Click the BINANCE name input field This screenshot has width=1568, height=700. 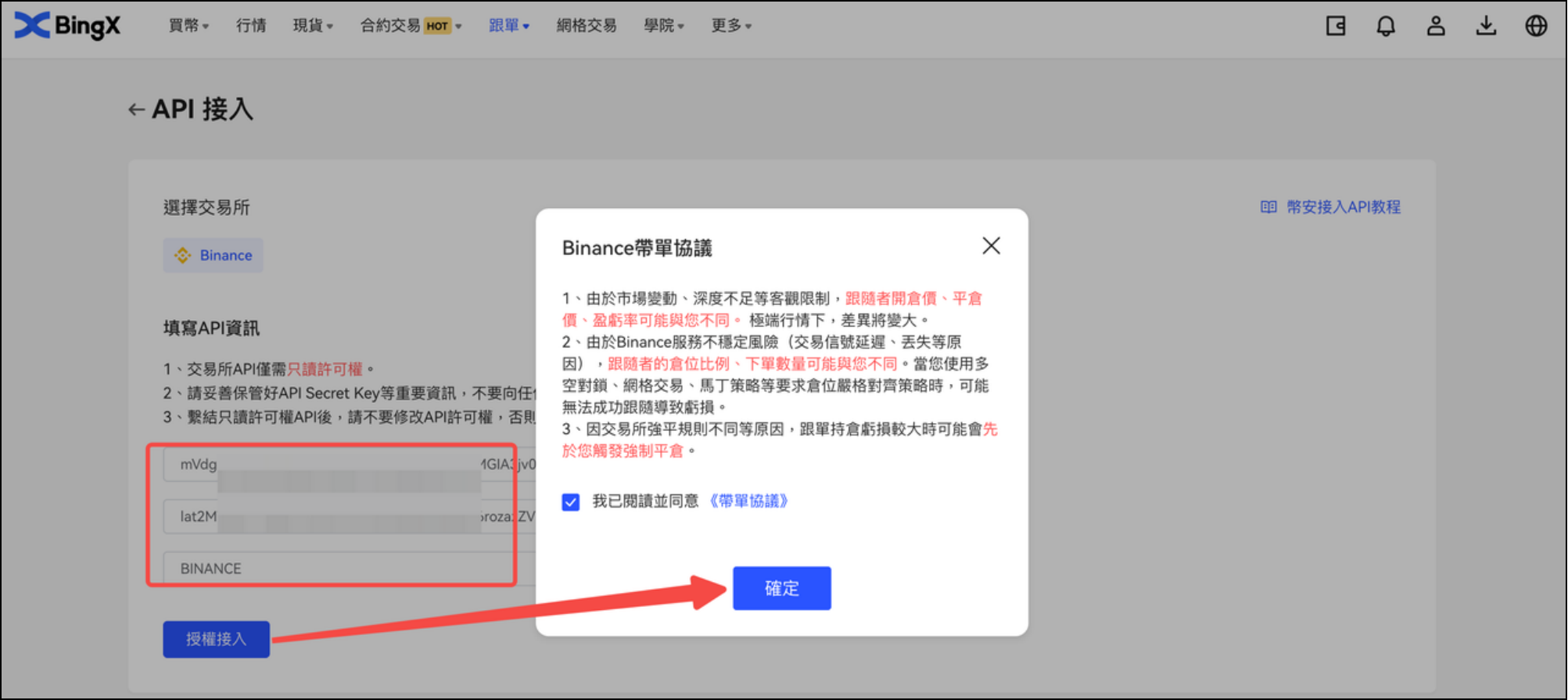pos(350,569)
